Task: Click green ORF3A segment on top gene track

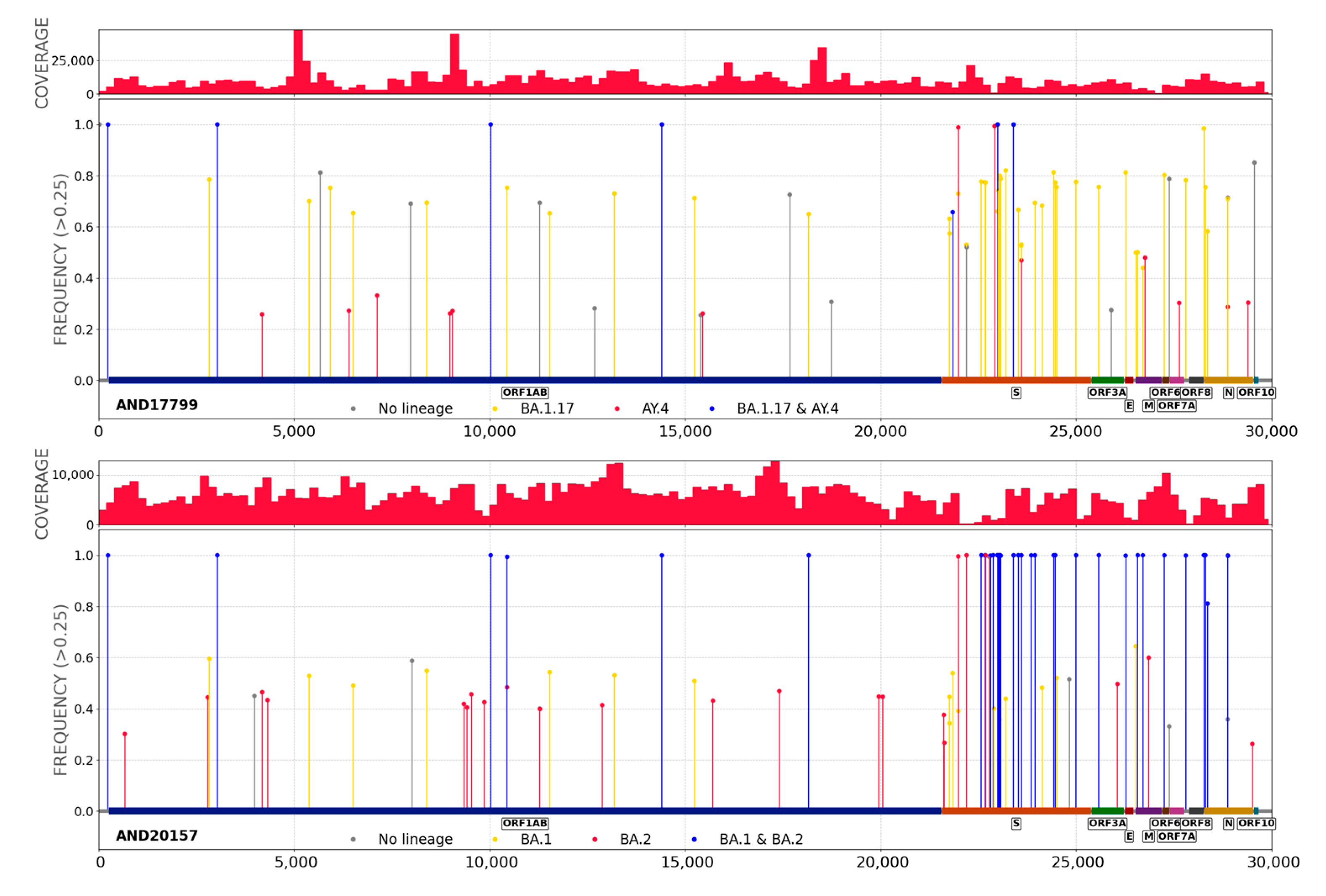Action: 1108,380
